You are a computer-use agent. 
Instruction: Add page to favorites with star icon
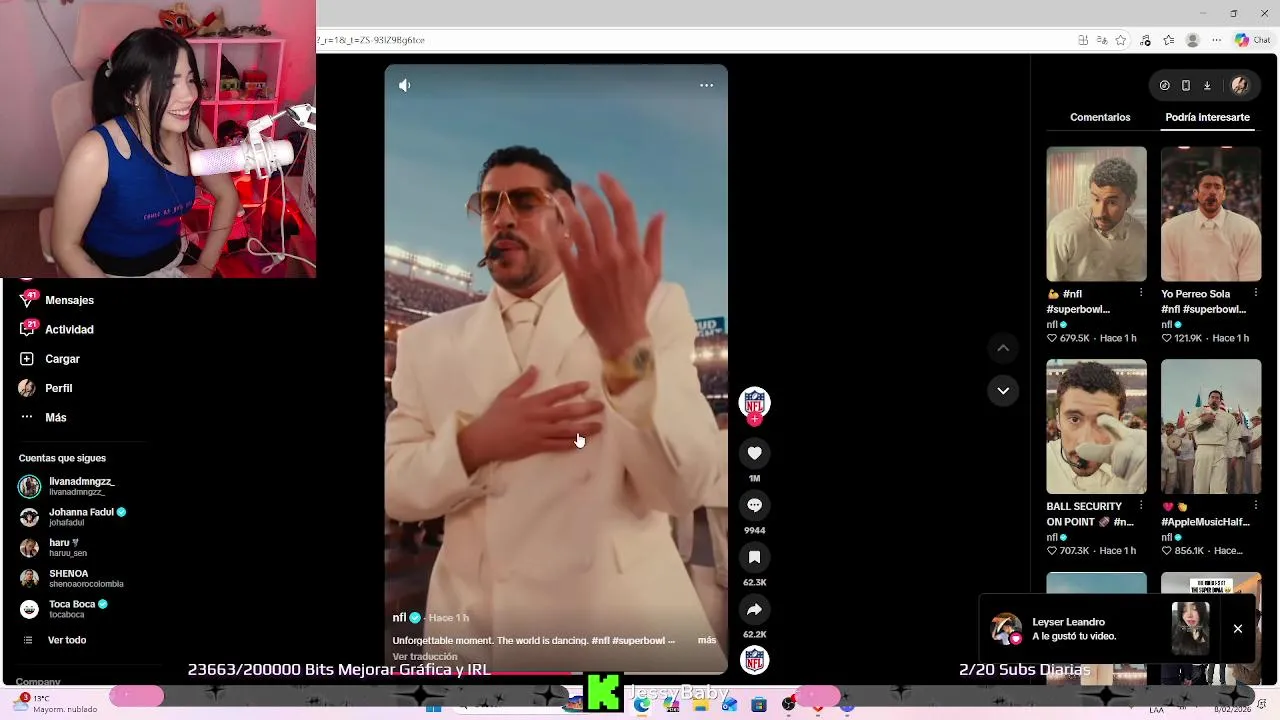pos(1121,40)
